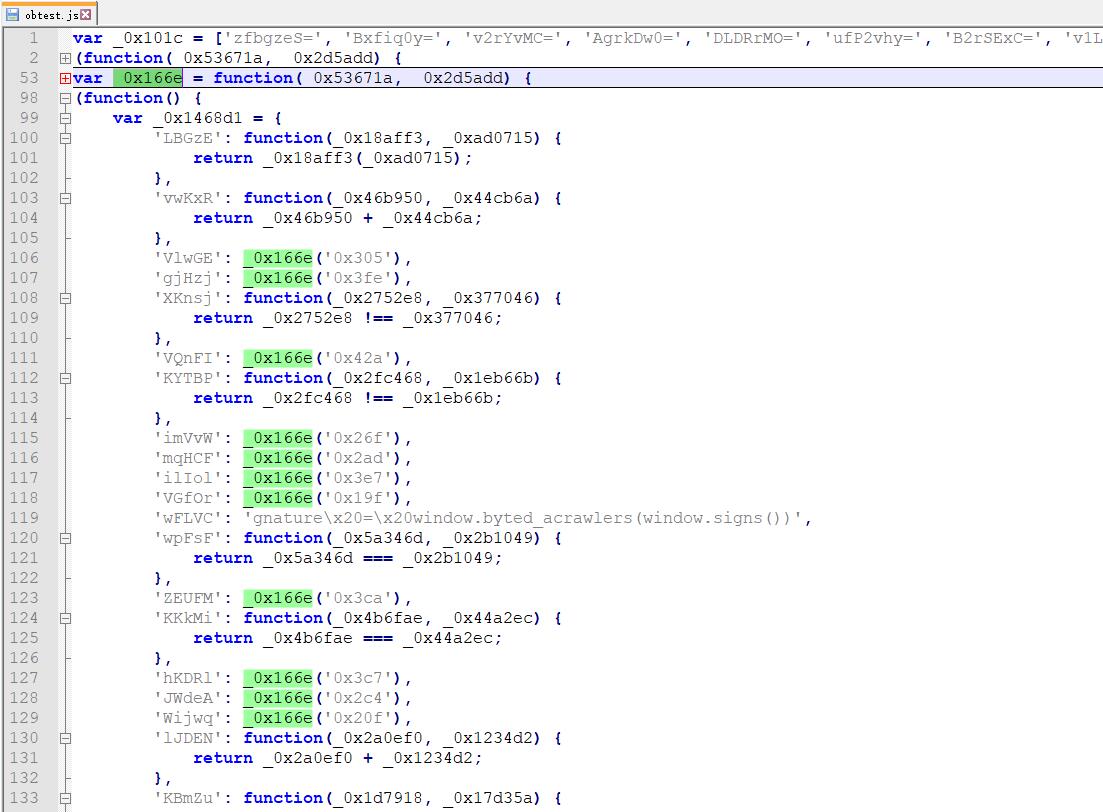Click the !== operator on line 109
This screenshot has height=812, width=1103.
pyautogui.click(x=378, y=318)
